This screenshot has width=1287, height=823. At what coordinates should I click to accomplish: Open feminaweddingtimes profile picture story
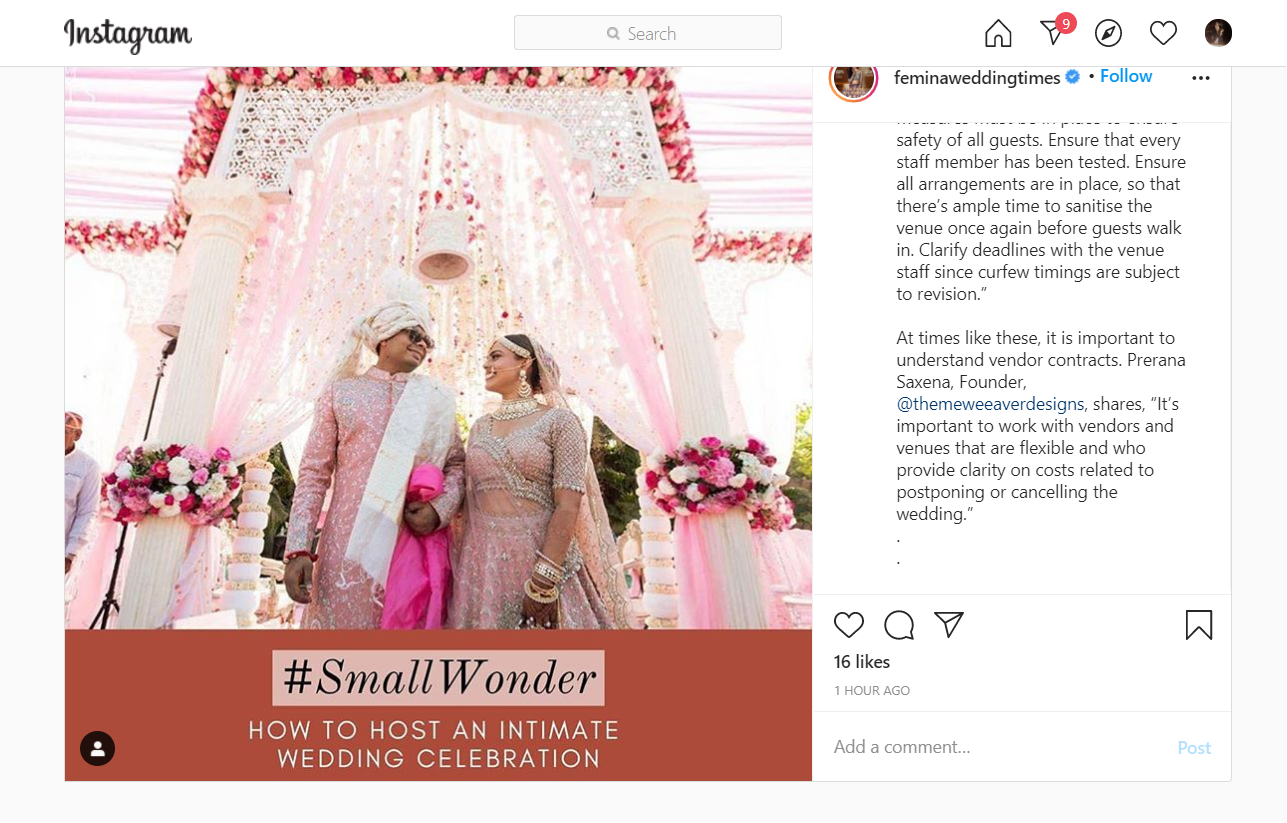pyautogui.click(x=853, y=78)
